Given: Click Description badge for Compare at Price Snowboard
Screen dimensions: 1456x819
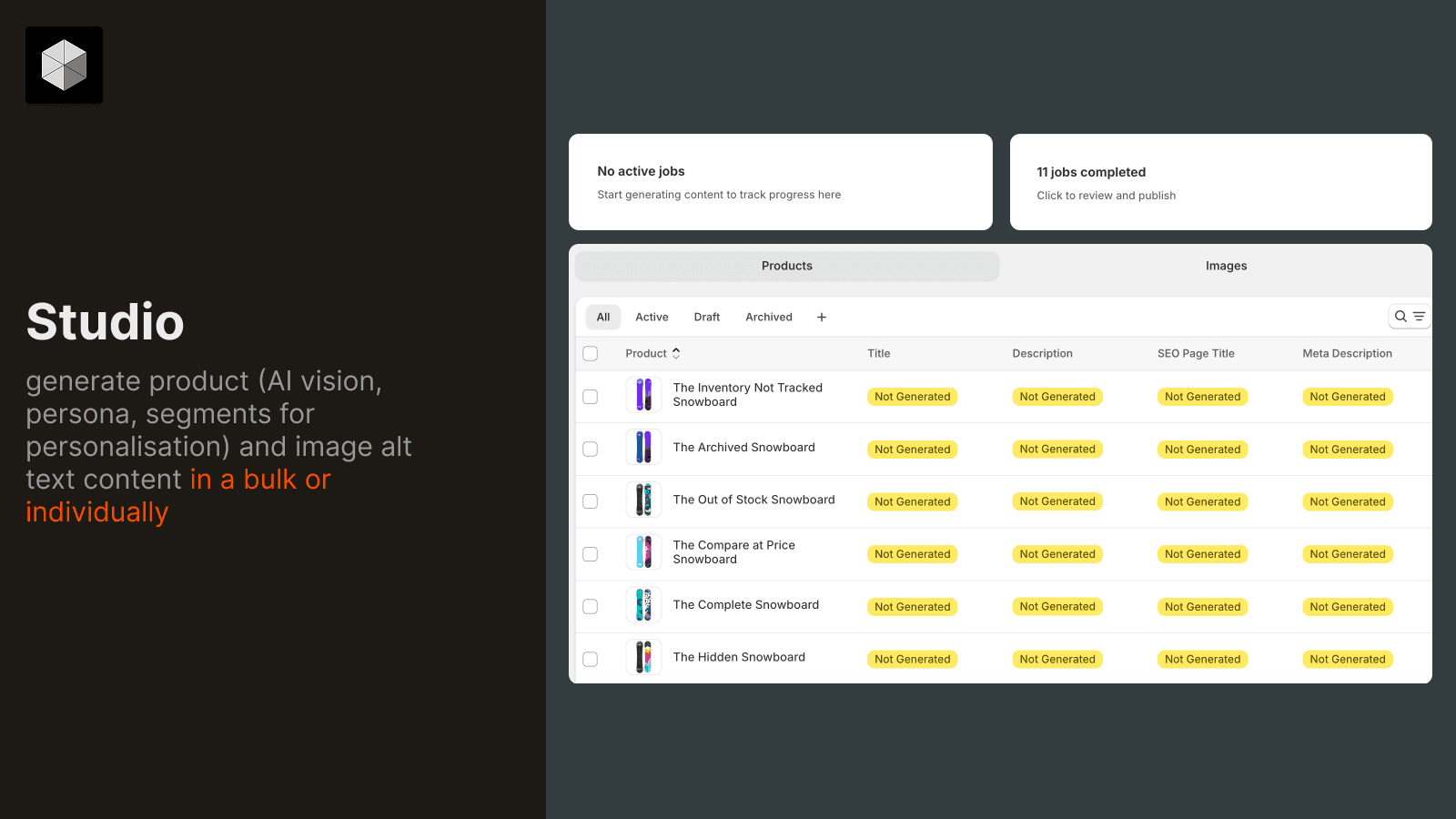Looking at the screenshot, I should [x=1057, y=554].
